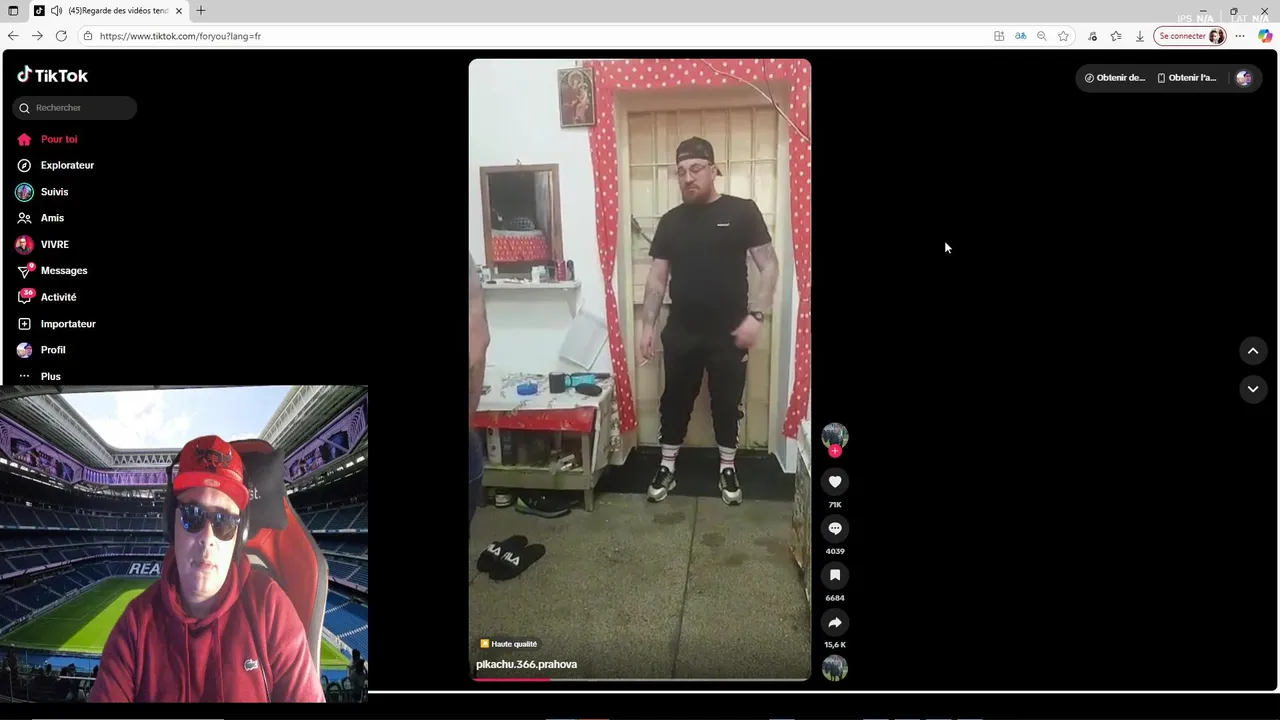Open the Amis friends page
Screen dimensions: 1280x720
coord(40,218)
